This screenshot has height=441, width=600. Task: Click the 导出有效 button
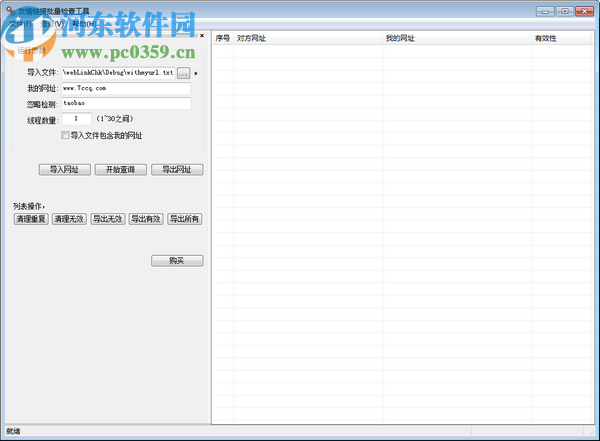coord(146,219)
